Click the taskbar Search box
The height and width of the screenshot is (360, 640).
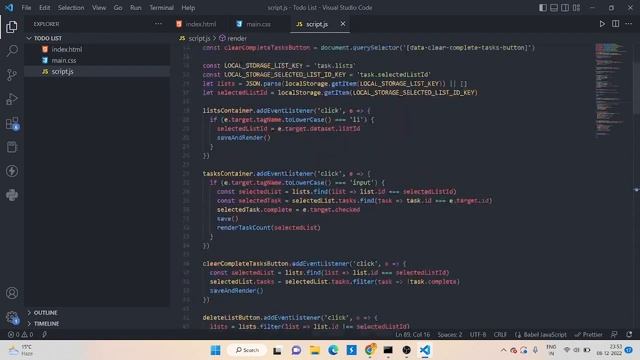247,350
